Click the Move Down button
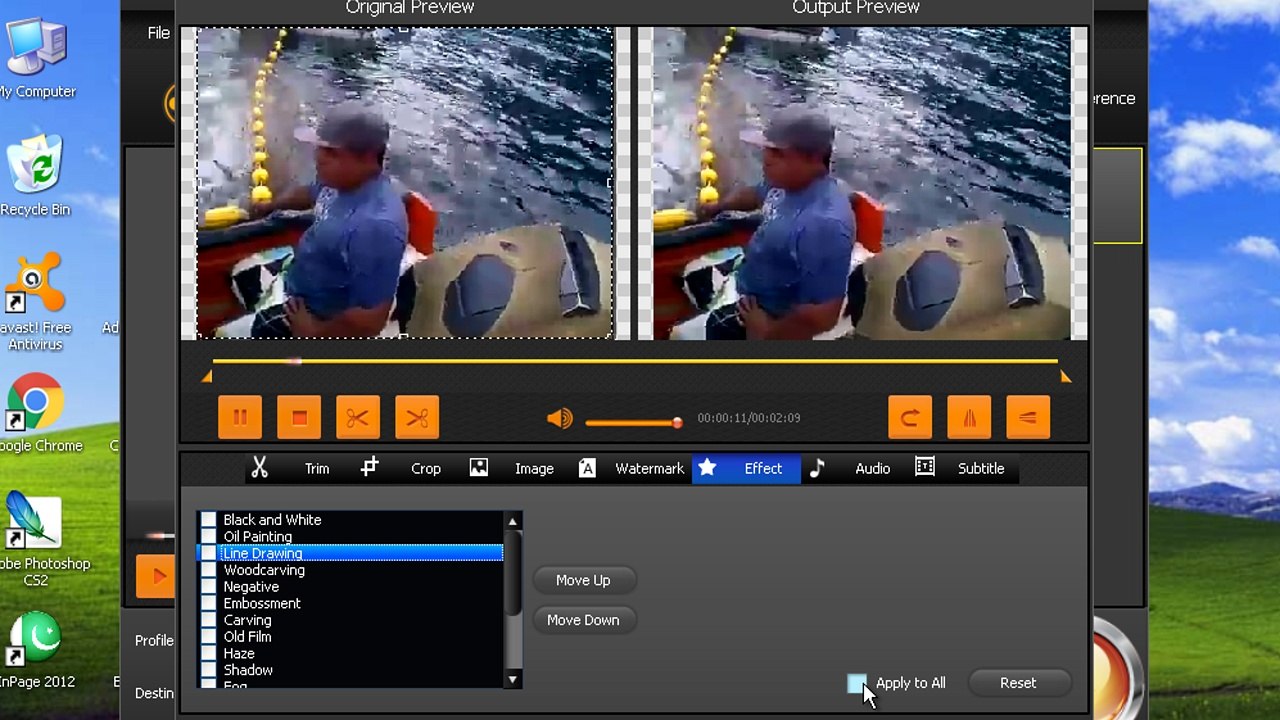1280x720 pixels. coord(583,620)
